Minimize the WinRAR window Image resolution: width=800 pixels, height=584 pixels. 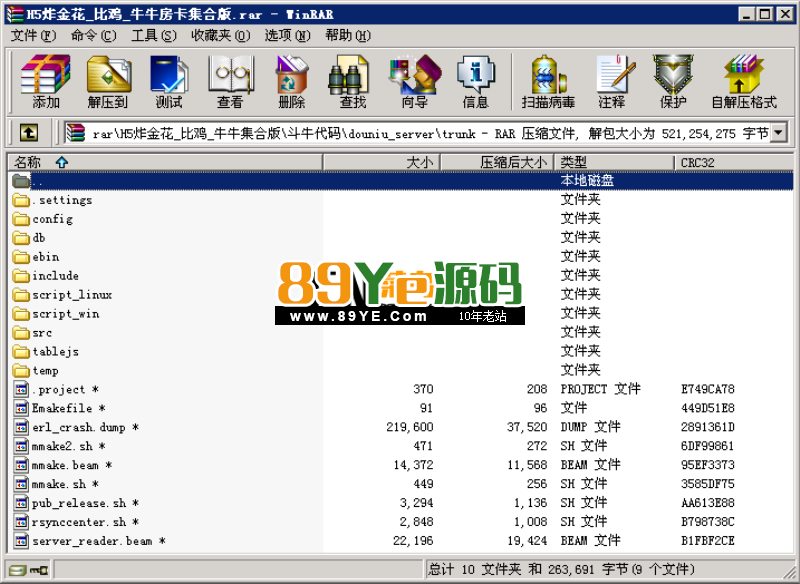[746, 14]
